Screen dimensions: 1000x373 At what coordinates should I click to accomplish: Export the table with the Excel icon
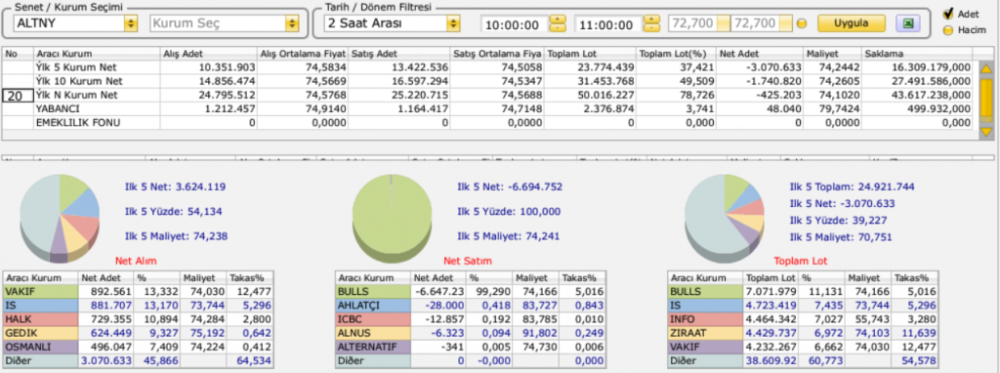click(x=908, y=24)
